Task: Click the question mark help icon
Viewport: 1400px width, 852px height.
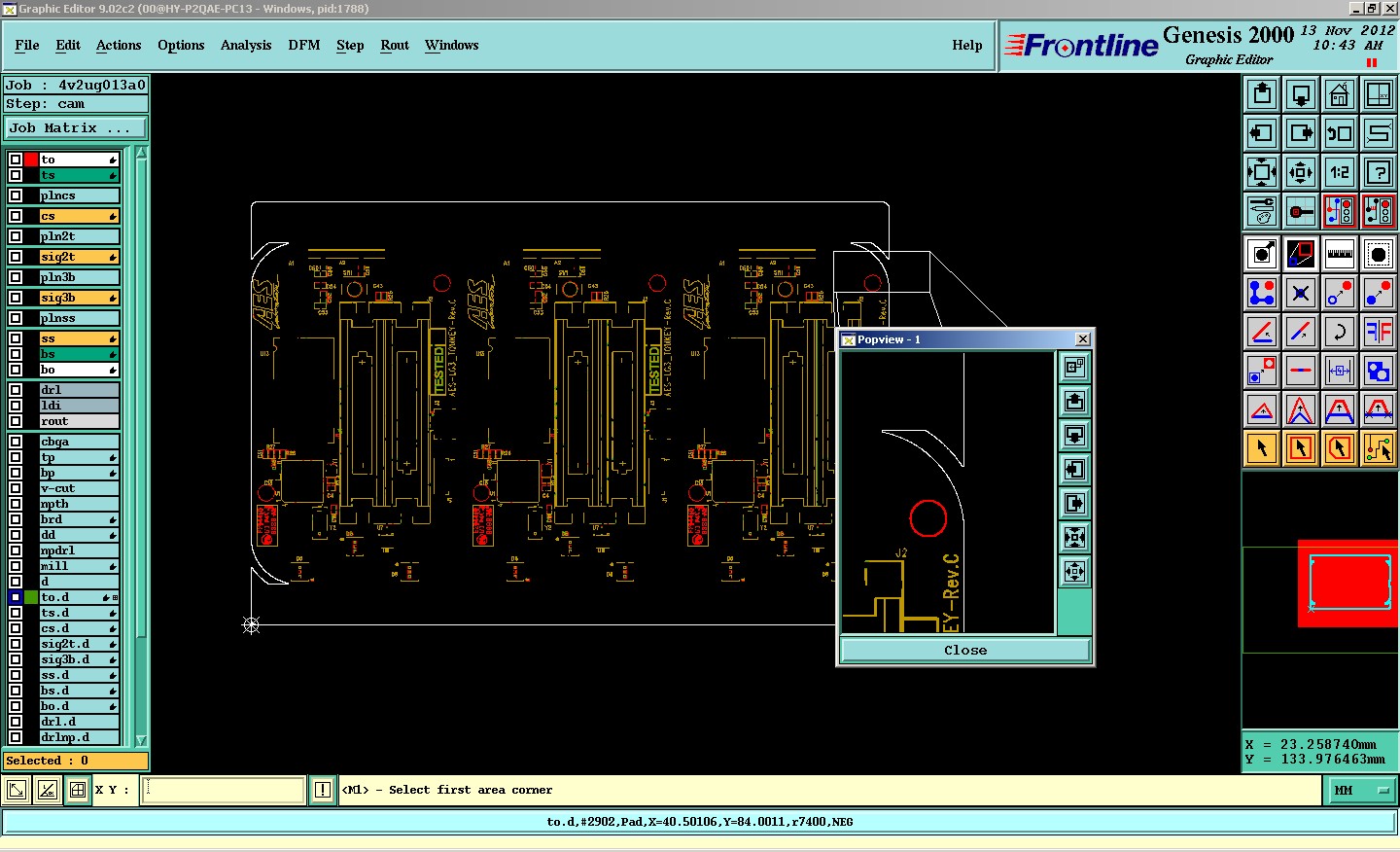Action: 1379,172
